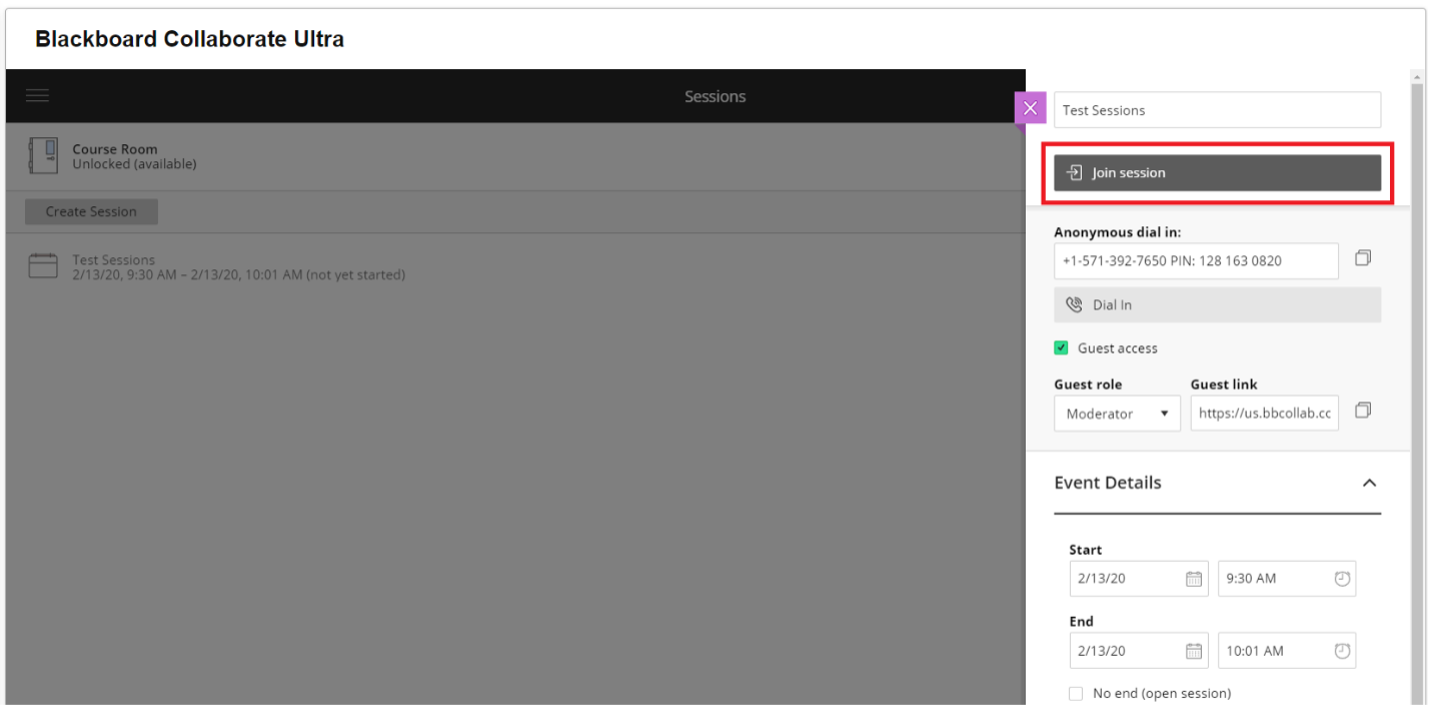The image size is (1430, 708).
Task: Edit the Start date field 2/13/20
Action: point(1138,578)
